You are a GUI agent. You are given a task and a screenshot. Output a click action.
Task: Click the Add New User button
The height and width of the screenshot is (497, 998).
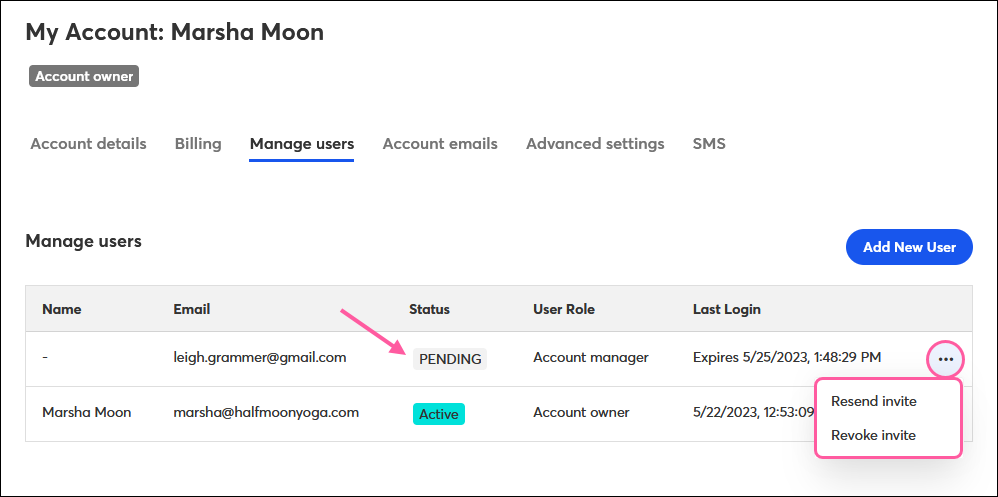tap(909, 247)
